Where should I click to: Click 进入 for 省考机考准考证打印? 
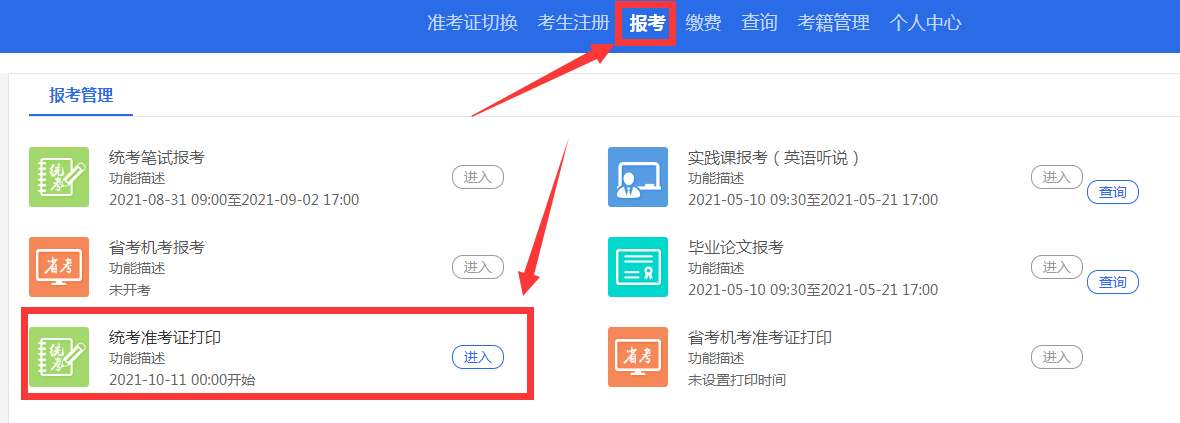(x=1057, y=358)
